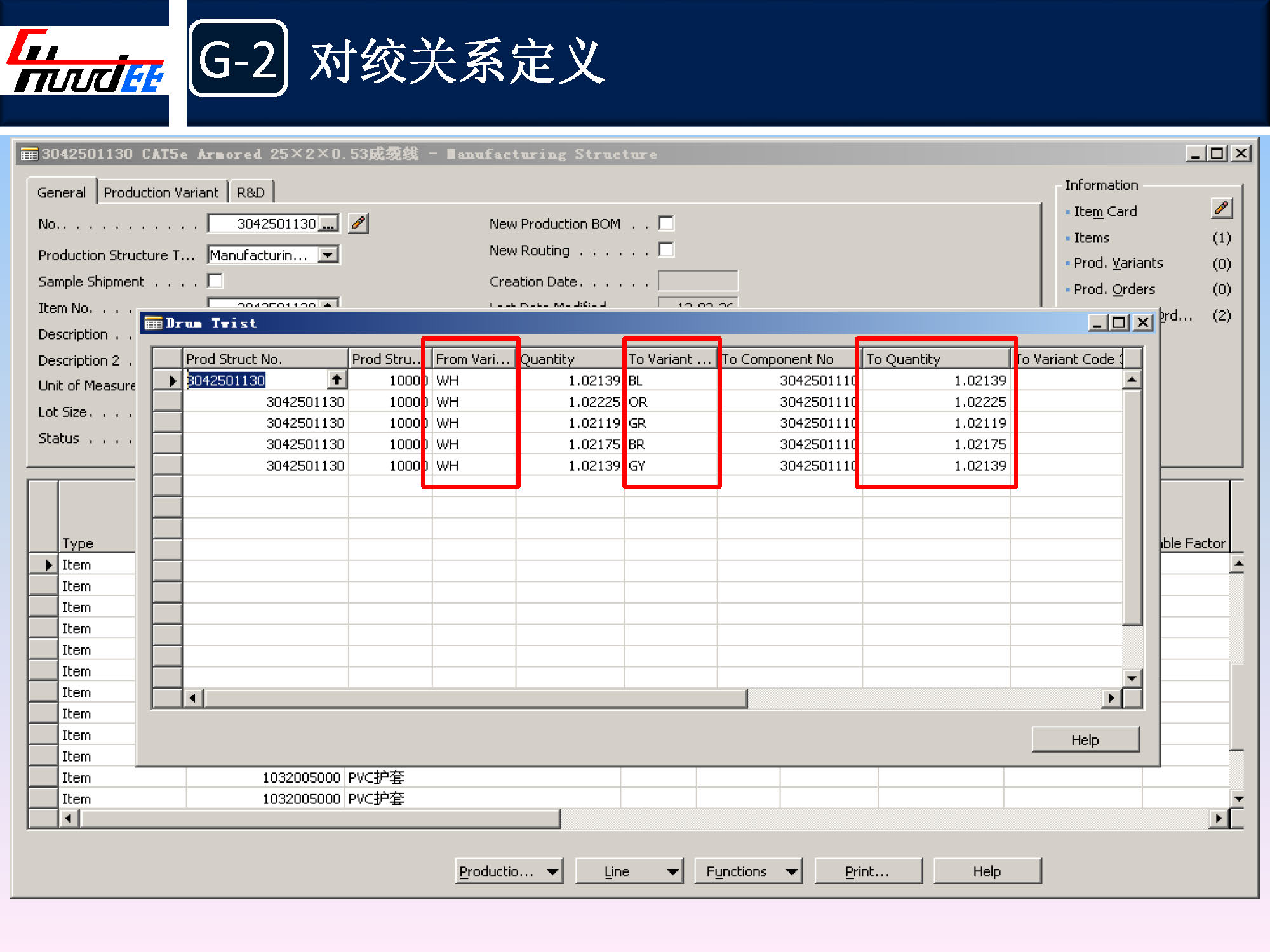Click the pencil icon beside Item Card
This screenshot has height=952, width=1270.
(1221, 209)
